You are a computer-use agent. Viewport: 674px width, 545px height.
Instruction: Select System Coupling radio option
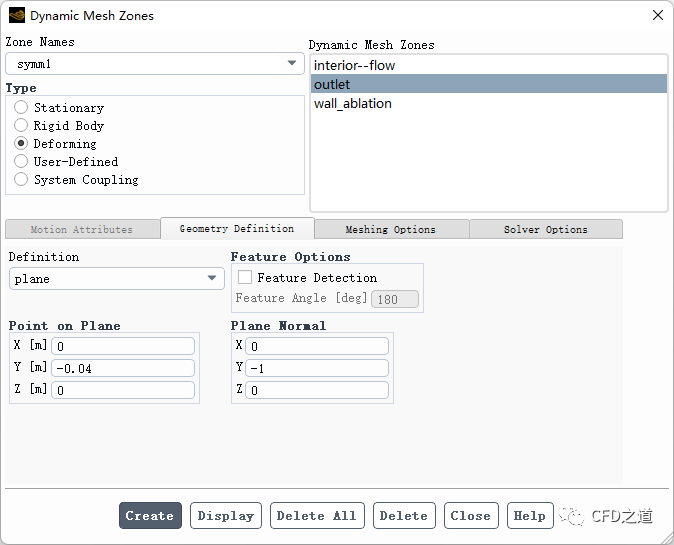(x=21, y=180)
